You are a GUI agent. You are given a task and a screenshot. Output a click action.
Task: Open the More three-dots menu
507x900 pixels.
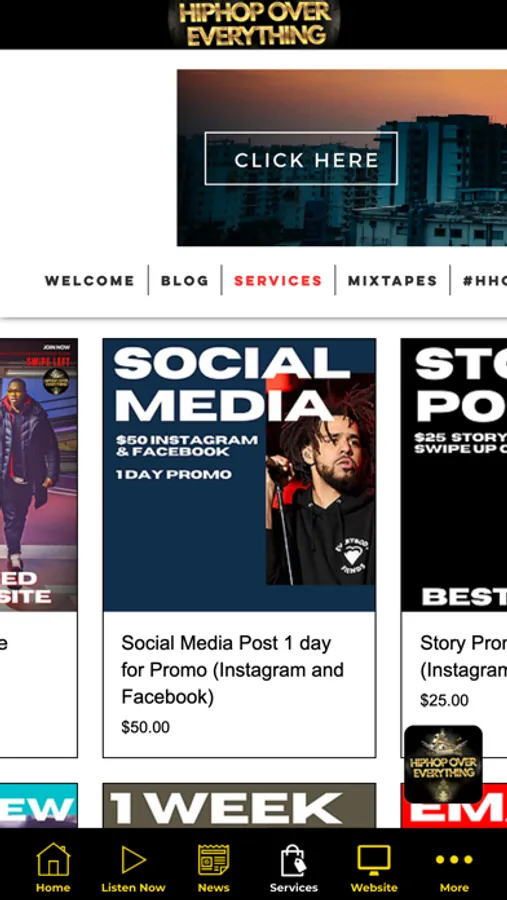[454, 859]
